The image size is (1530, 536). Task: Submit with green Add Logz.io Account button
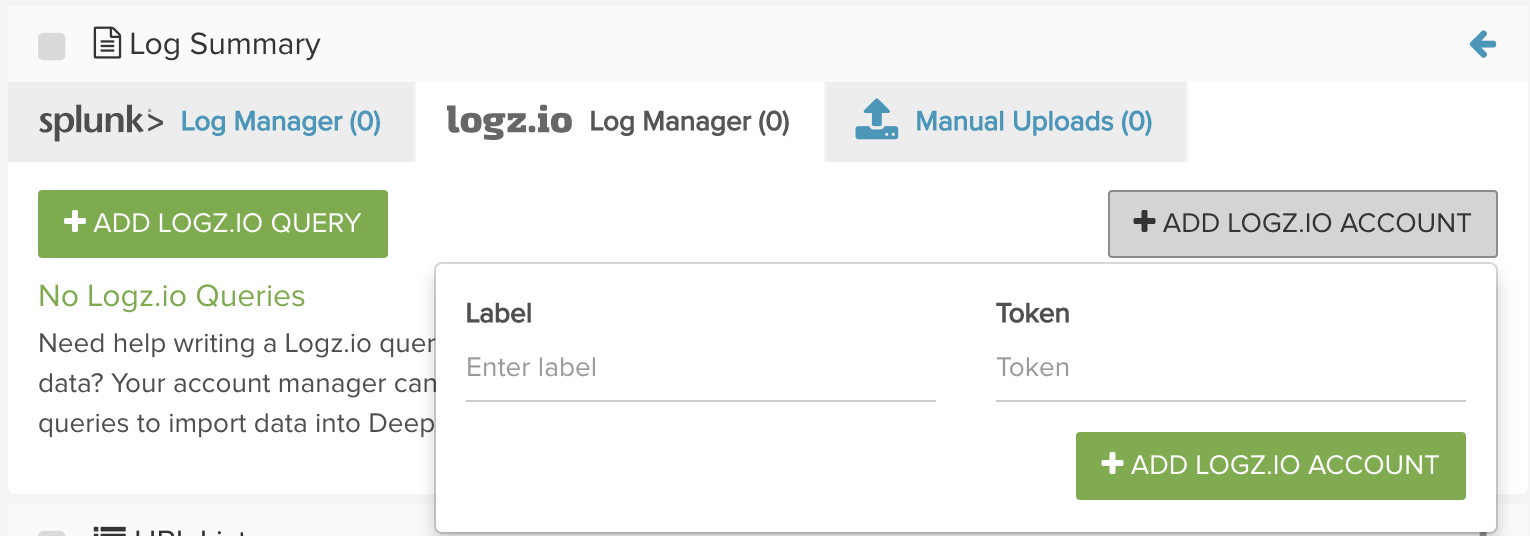[x=1270, y=465]
